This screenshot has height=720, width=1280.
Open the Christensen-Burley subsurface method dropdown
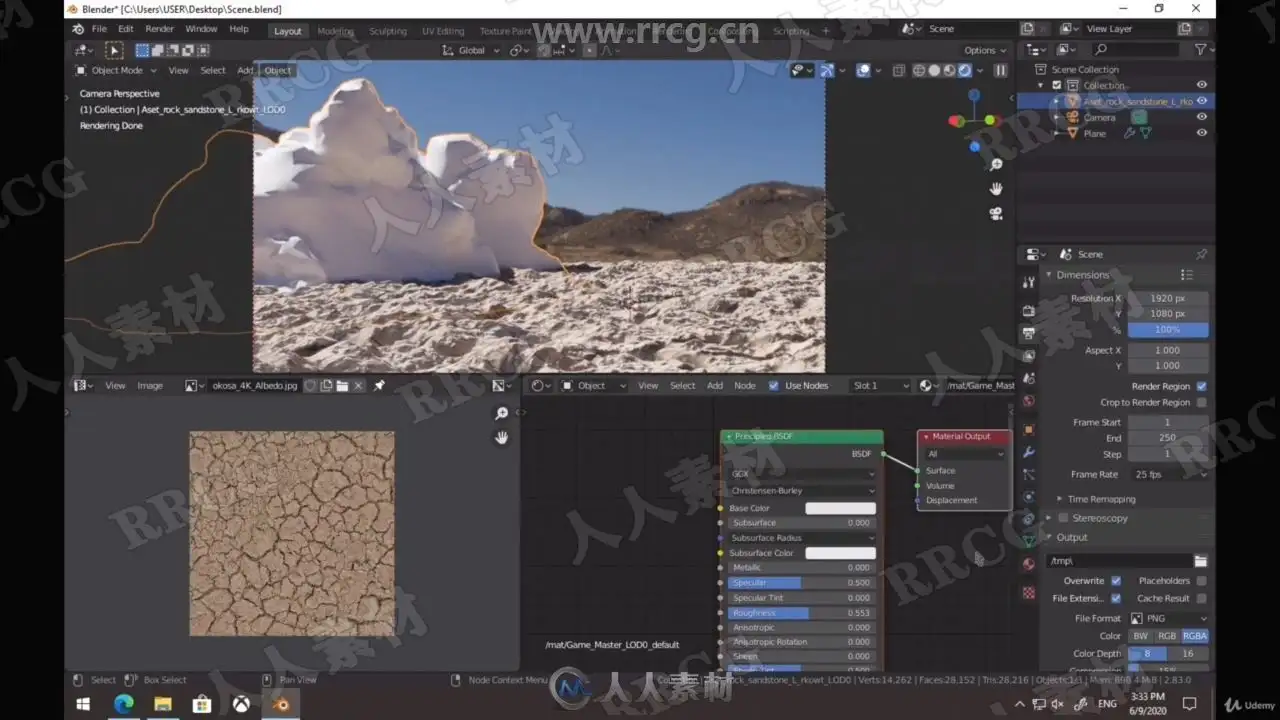pyautogui.click(x=802, y=490)
